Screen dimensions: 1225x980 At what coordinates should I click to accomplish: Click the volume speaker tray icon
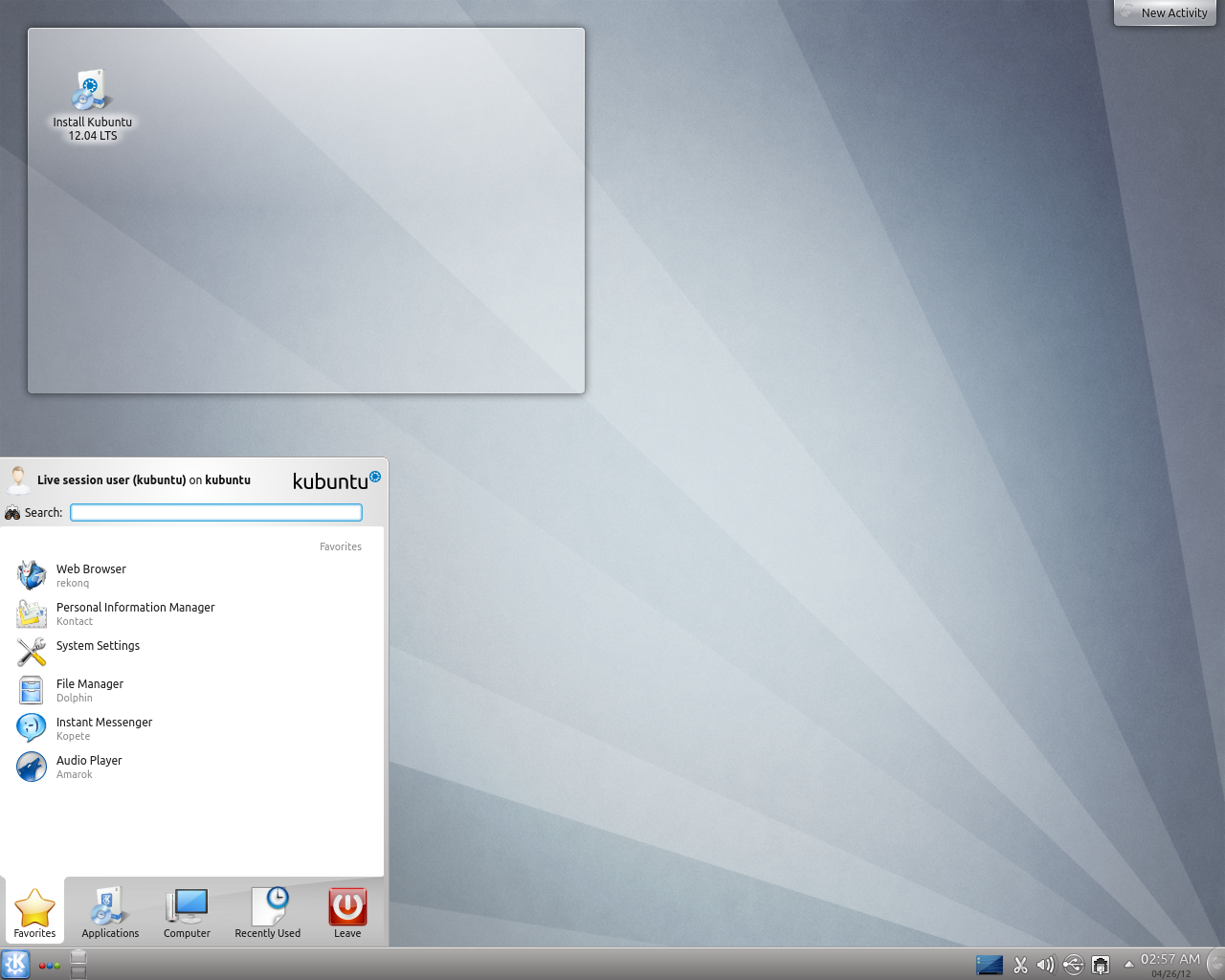tap(1045, 965)
